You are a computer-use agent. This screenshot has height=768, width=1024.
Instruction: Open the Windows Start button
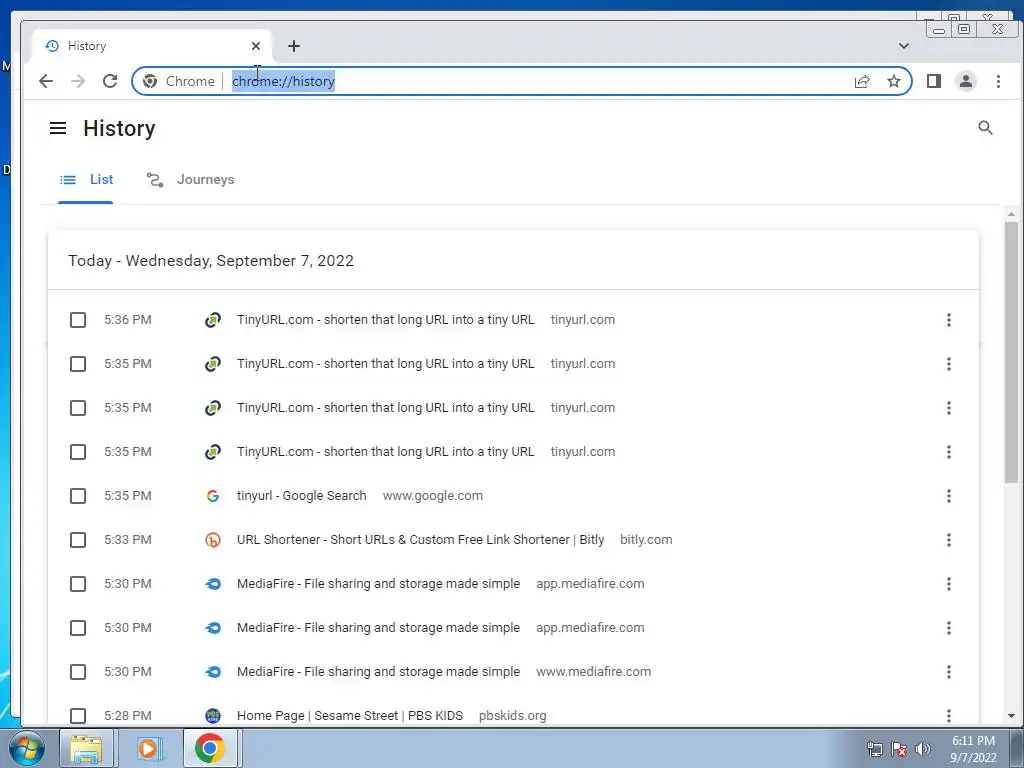point(26,748)
